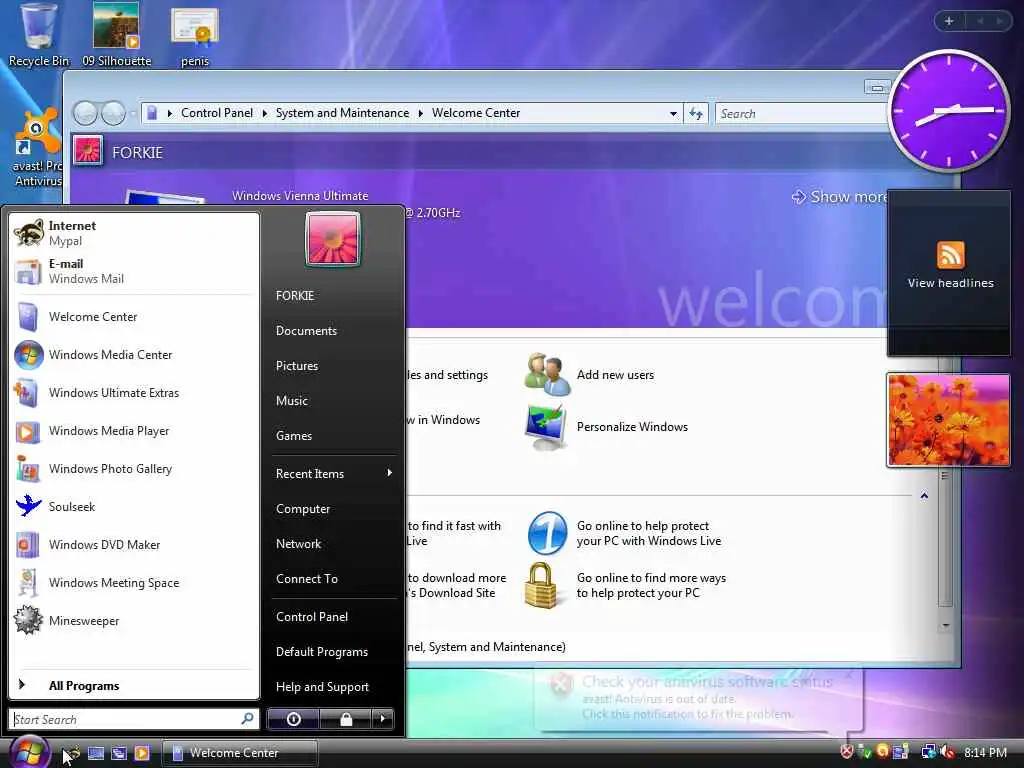The image size is (1024, 768).
Task: Click the refresh button beside address bar
Action: [696, 114]
